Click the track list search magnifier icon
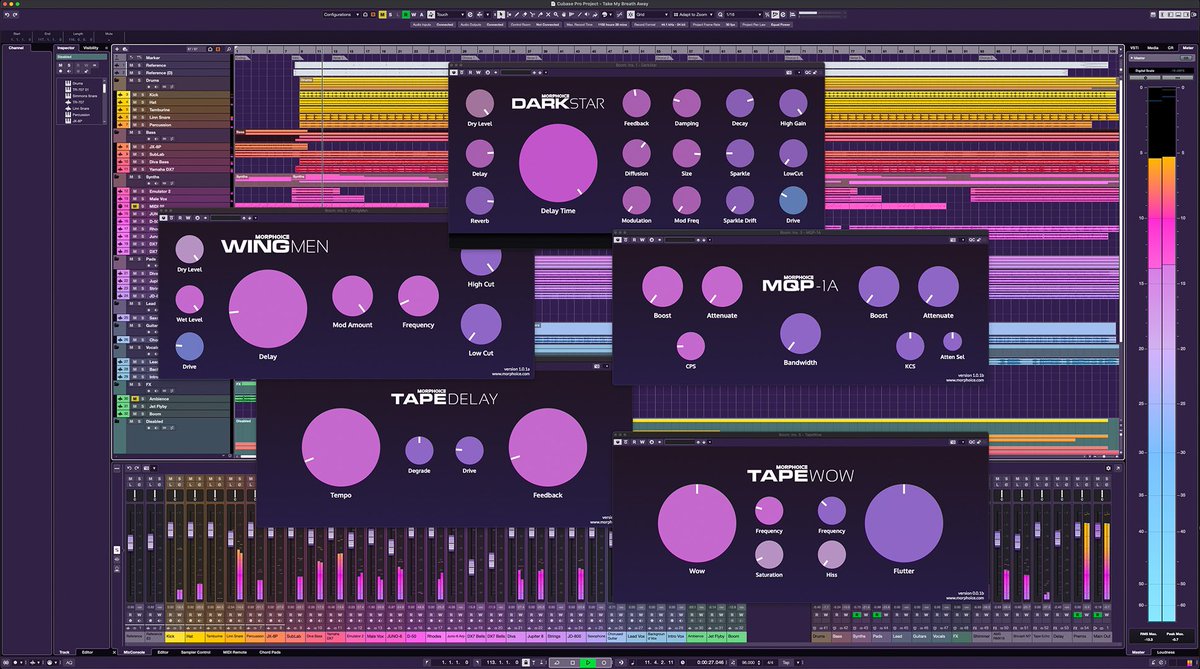This screenshot has width=1200, height=669. coord(229,49)
